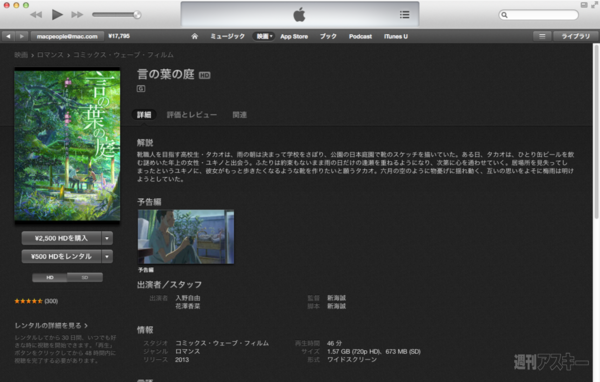The width and height of the screenshot is (600, 382).
Task: Click the 2013 release year
Action: (182, 360)
